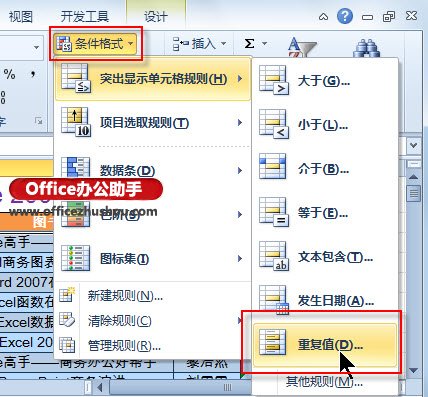Click the top 10 rules icon

click(x=76, y=122)
